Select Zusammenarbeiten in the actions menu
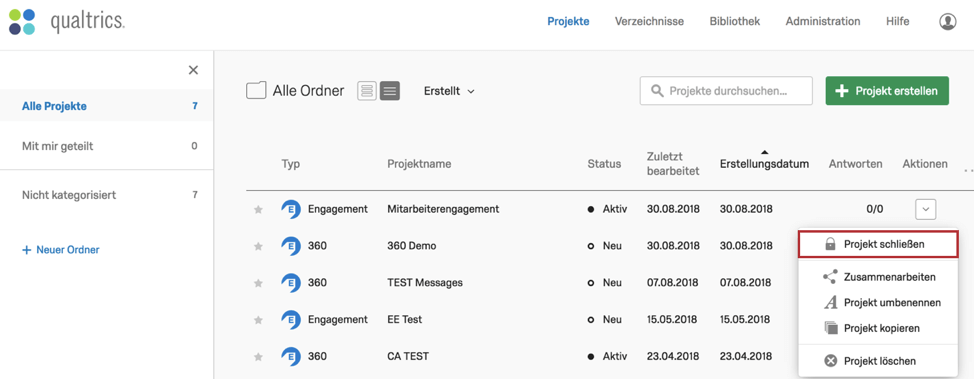The height and width of the screenshot is (379, 974). pyautogui.click(x=878, y=277)
